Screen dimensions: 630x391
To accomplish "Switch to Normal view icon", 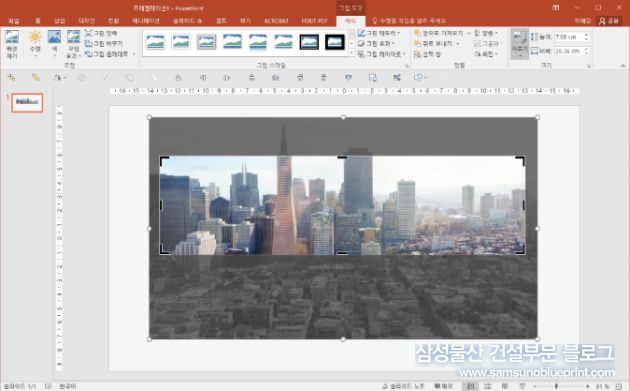I will pos(470,386).
